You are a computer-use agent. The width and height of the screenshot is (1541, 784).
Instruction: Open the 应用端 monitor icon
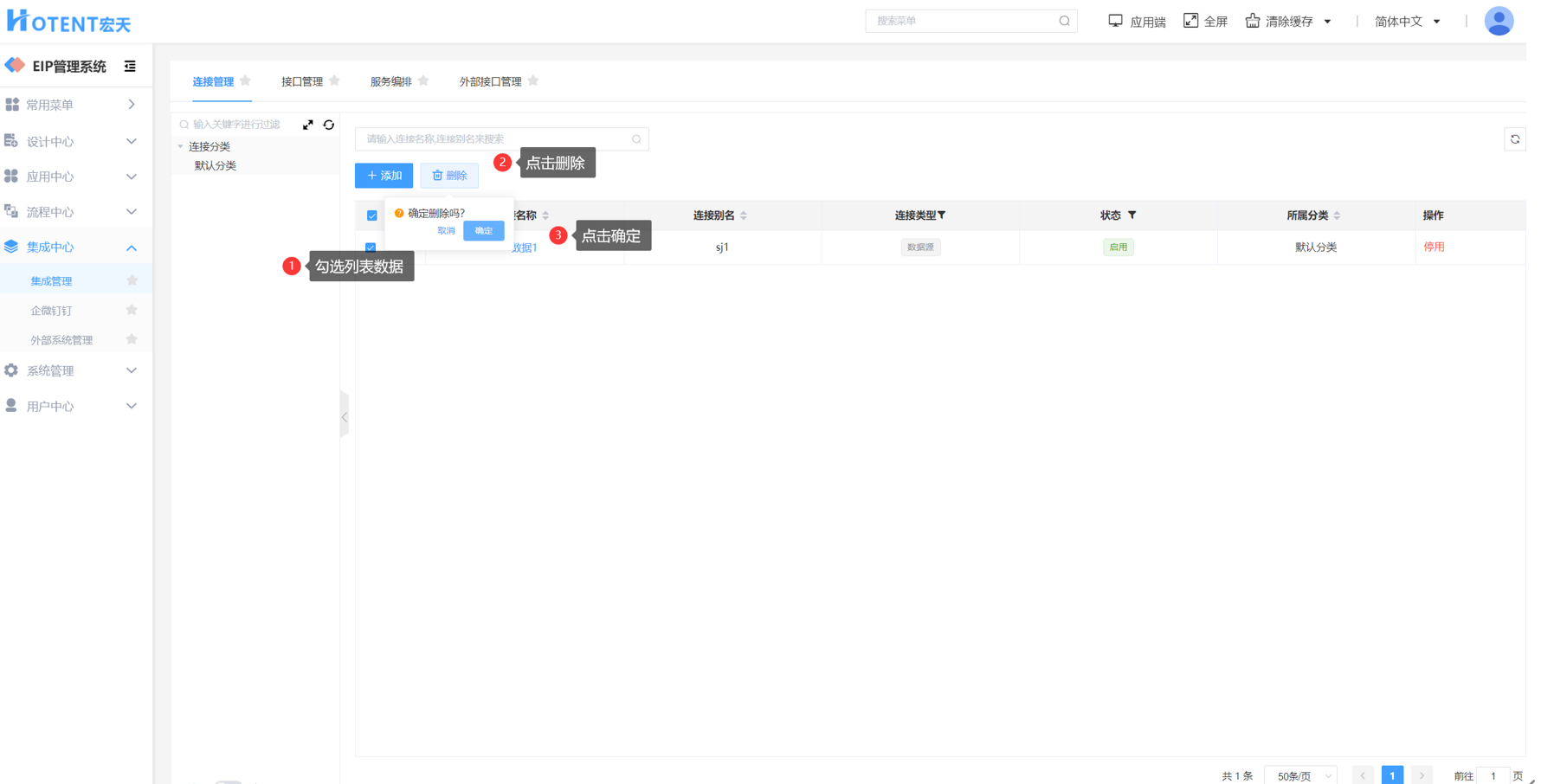tap(1115, 21)
